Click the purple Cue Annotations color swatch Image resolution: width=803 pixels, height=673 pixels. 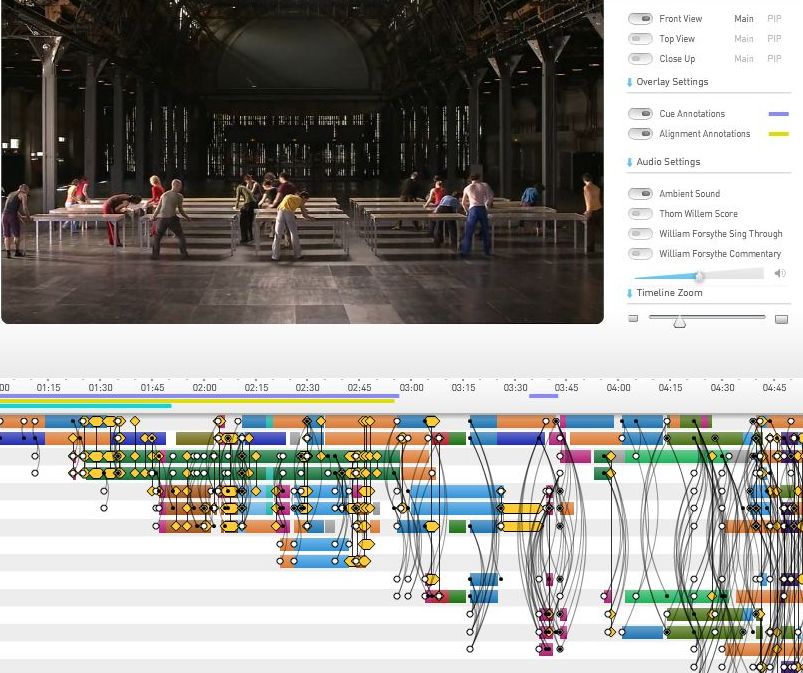coord(778,114)
